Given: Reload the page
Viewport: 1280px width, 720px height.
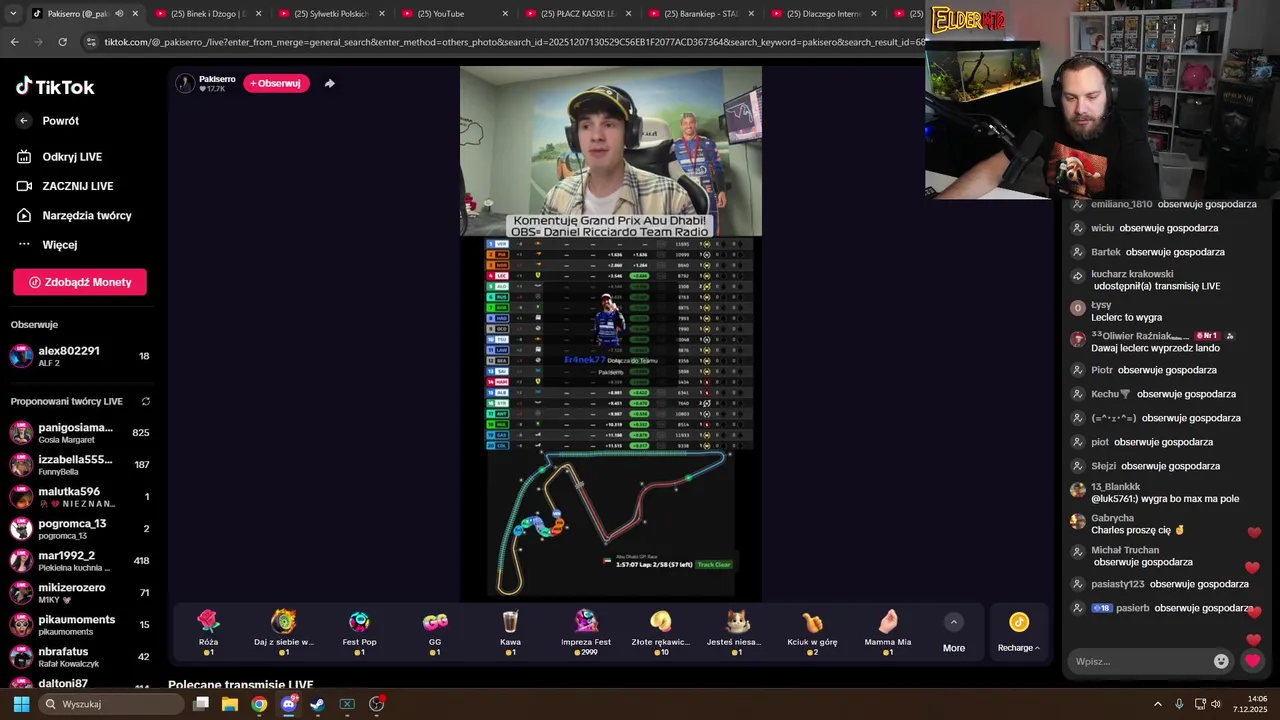Looking at the screenshot, I should [62, 42].
